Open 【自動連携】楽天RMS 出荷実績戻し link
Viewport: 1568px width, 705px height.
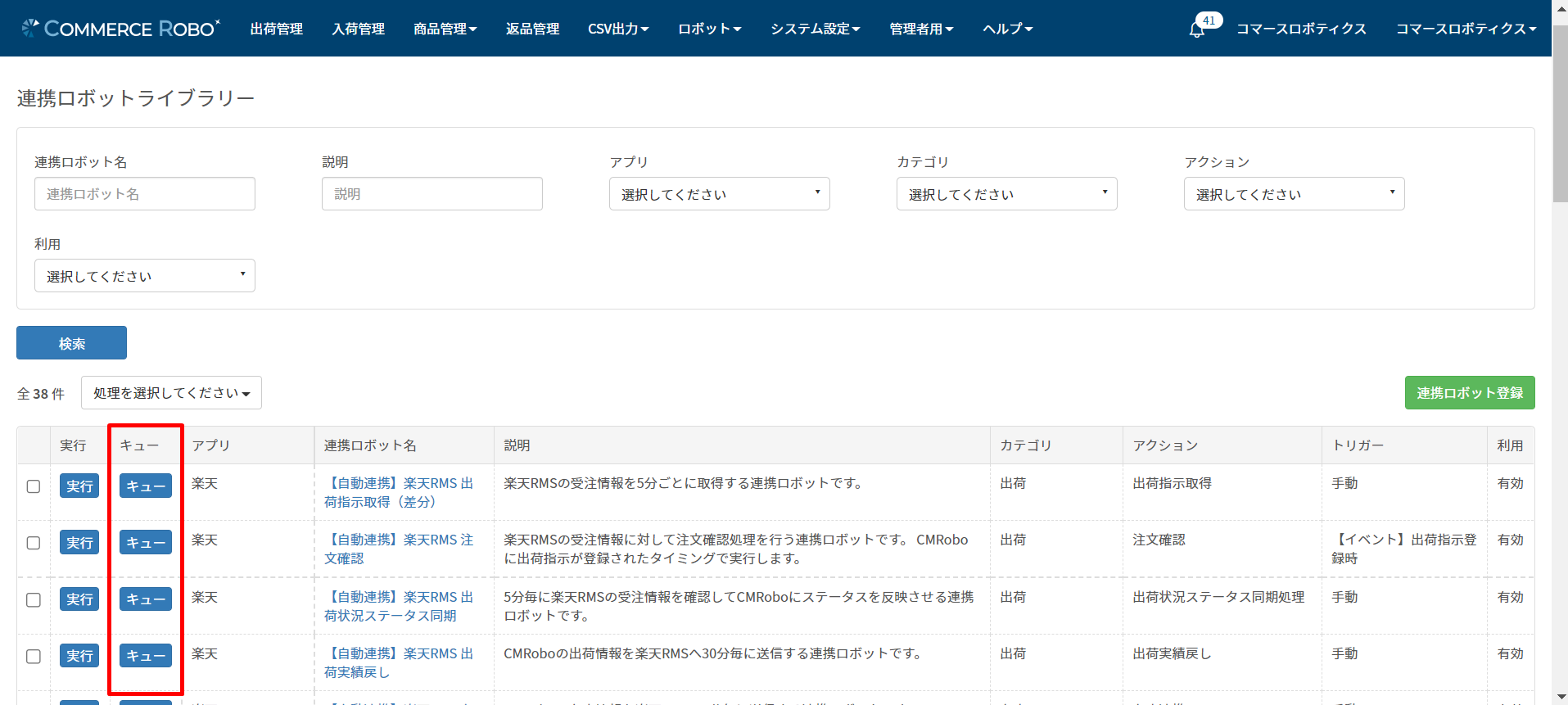point(399,662)
